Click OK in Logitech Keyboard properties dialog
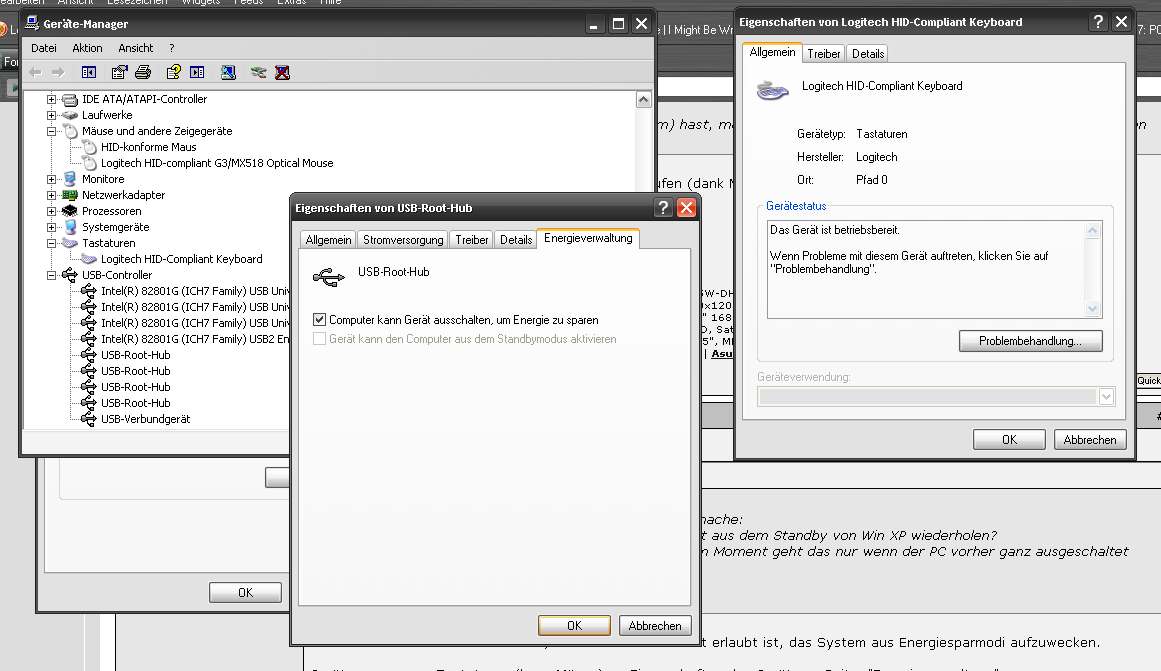 point(1008,439)
